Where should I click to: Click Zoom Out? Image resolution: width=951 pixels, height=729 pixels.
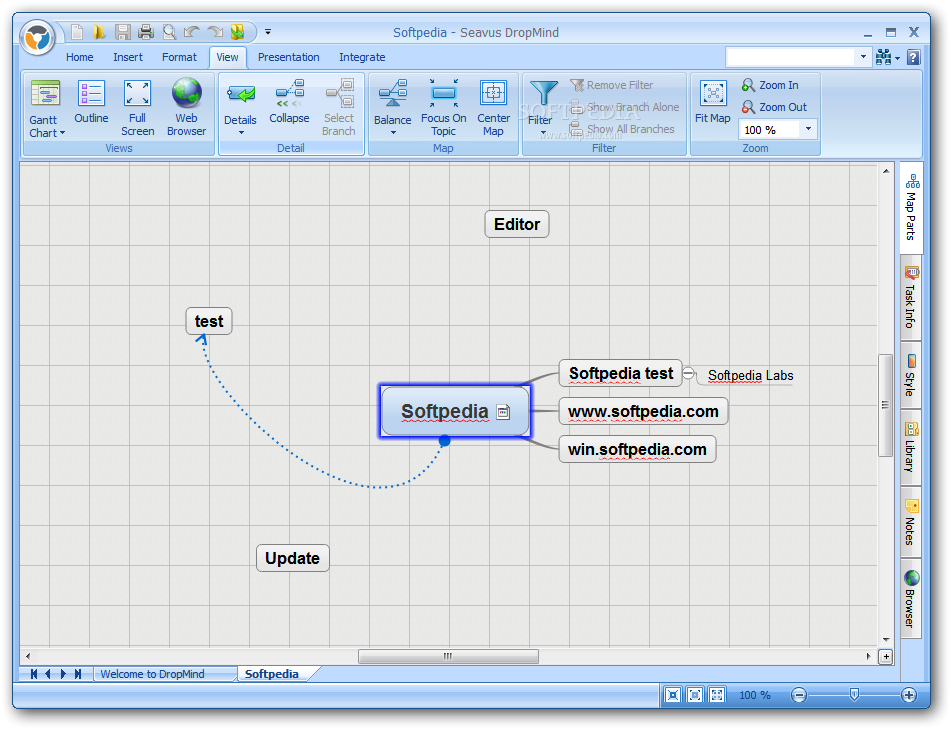click(x=775, y=107)
